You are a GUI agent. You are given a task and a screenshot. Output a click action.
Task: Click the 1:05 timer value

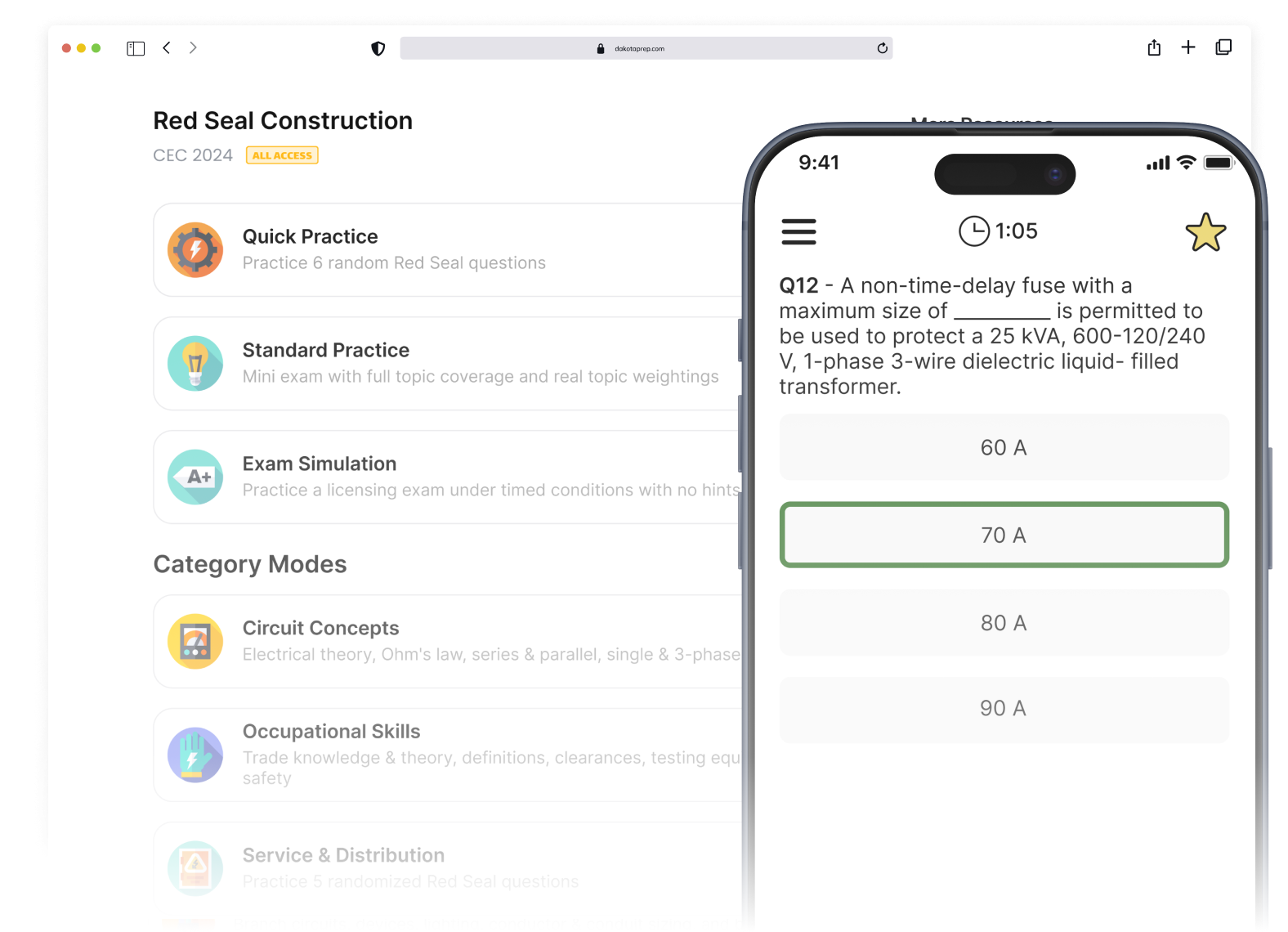1016,231
